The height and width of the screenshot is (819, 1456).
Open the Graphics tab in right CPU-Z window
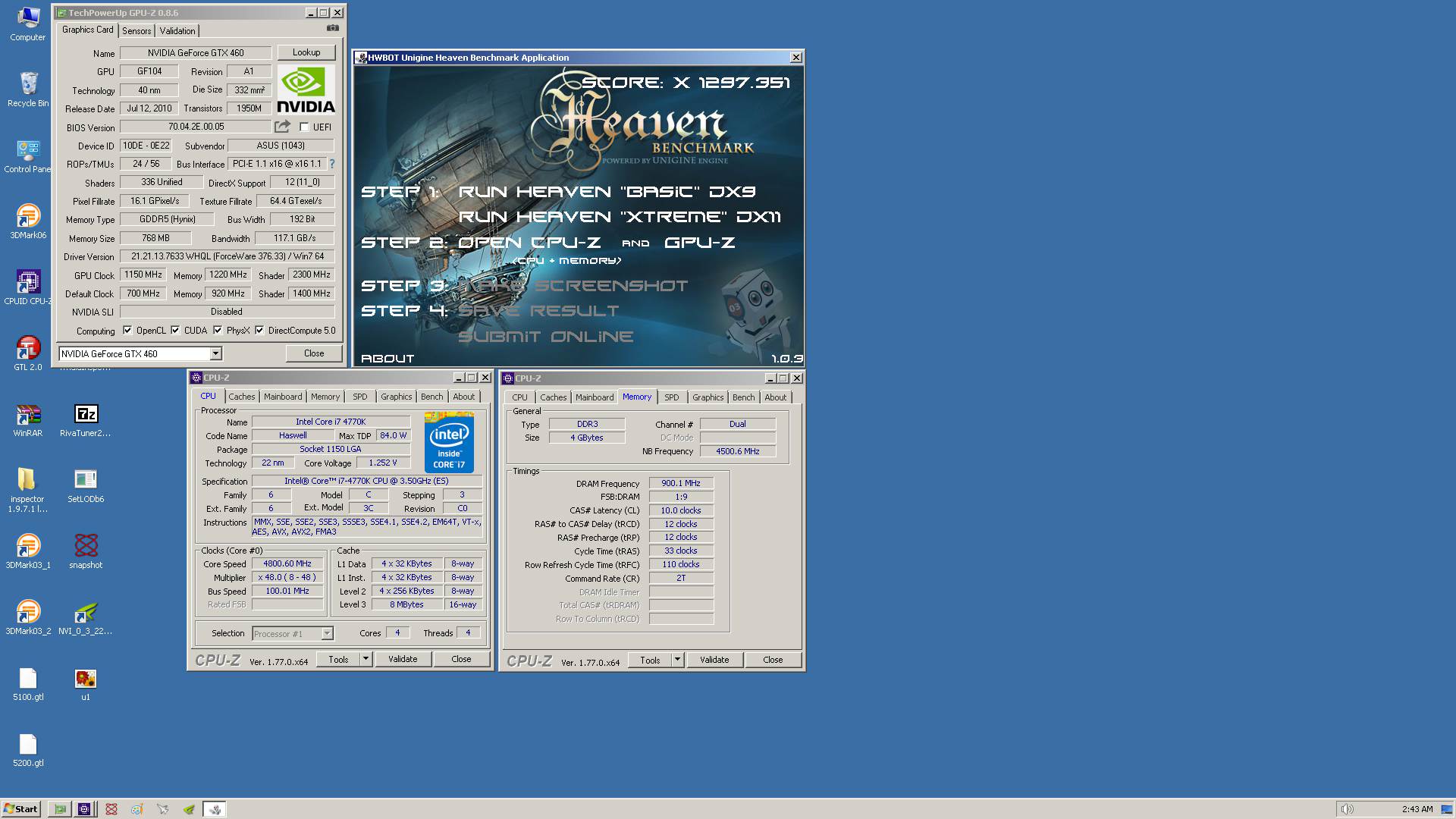click(708, 397)
